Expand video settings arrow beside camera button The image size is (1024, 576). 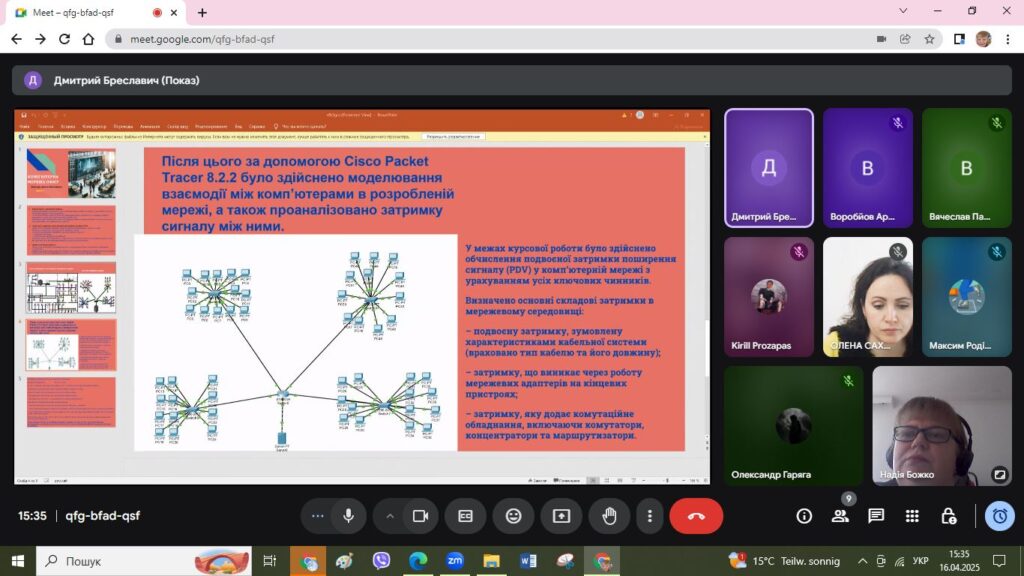(x=390, y=516)
